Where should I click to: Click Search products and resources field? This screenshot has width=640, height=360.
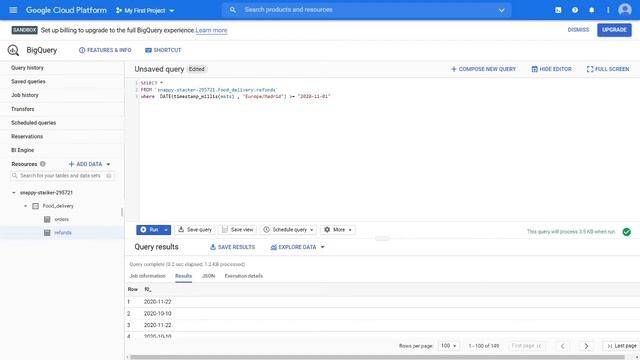(367, 10)
